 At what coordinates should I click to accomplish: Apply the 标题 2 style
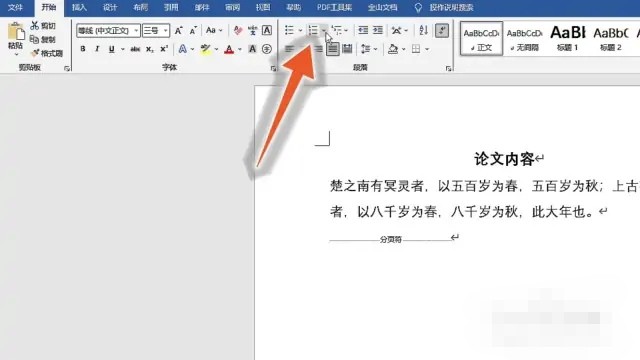611,38
